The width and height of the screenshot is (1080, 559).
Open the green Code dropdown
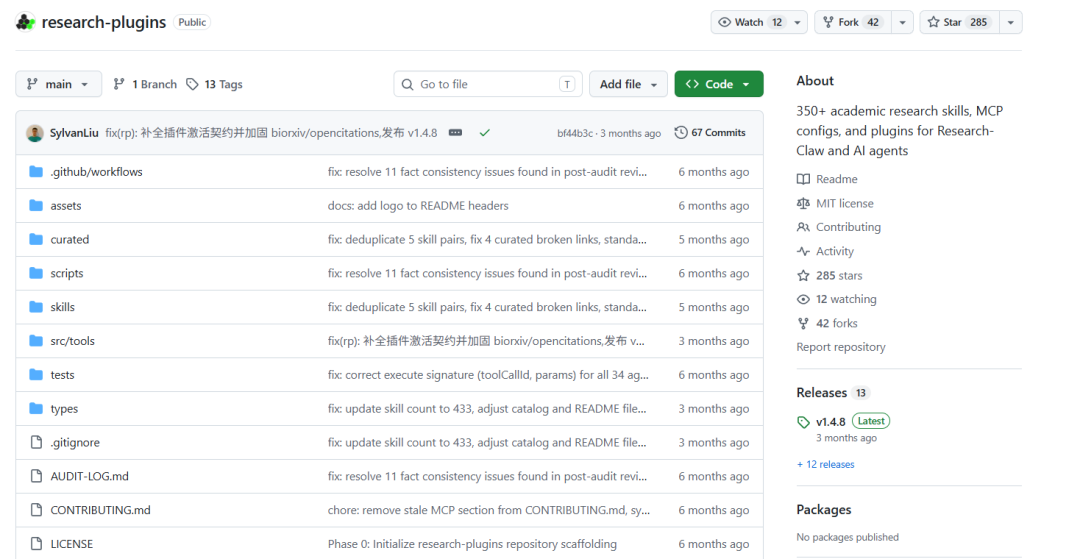[x=719, y=84]
